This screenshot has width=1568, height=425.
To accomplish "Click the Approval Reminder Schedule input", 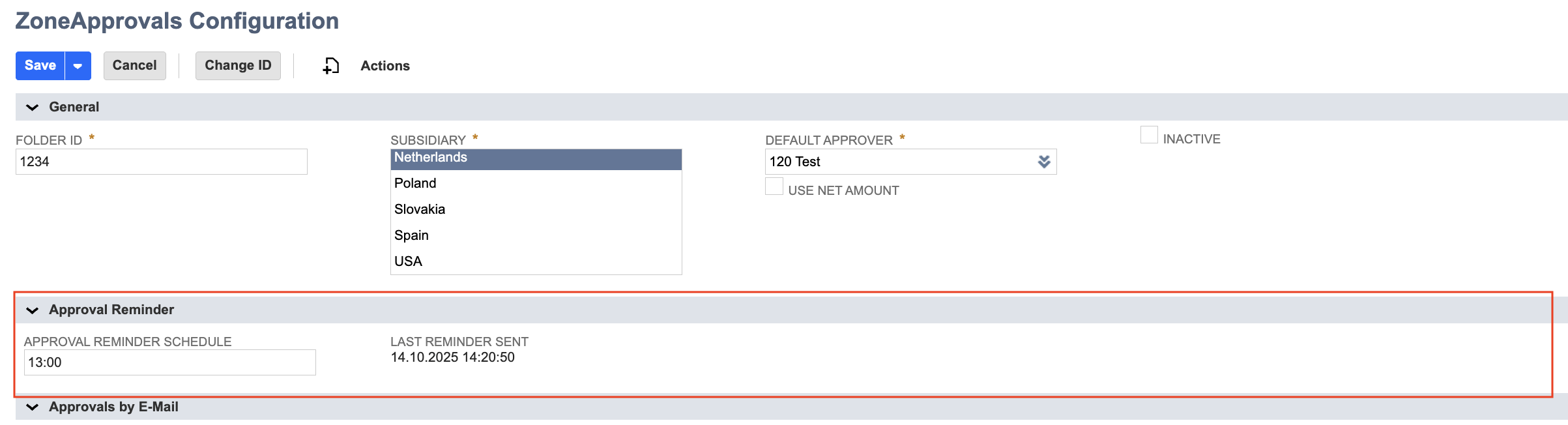I will 169,362.
